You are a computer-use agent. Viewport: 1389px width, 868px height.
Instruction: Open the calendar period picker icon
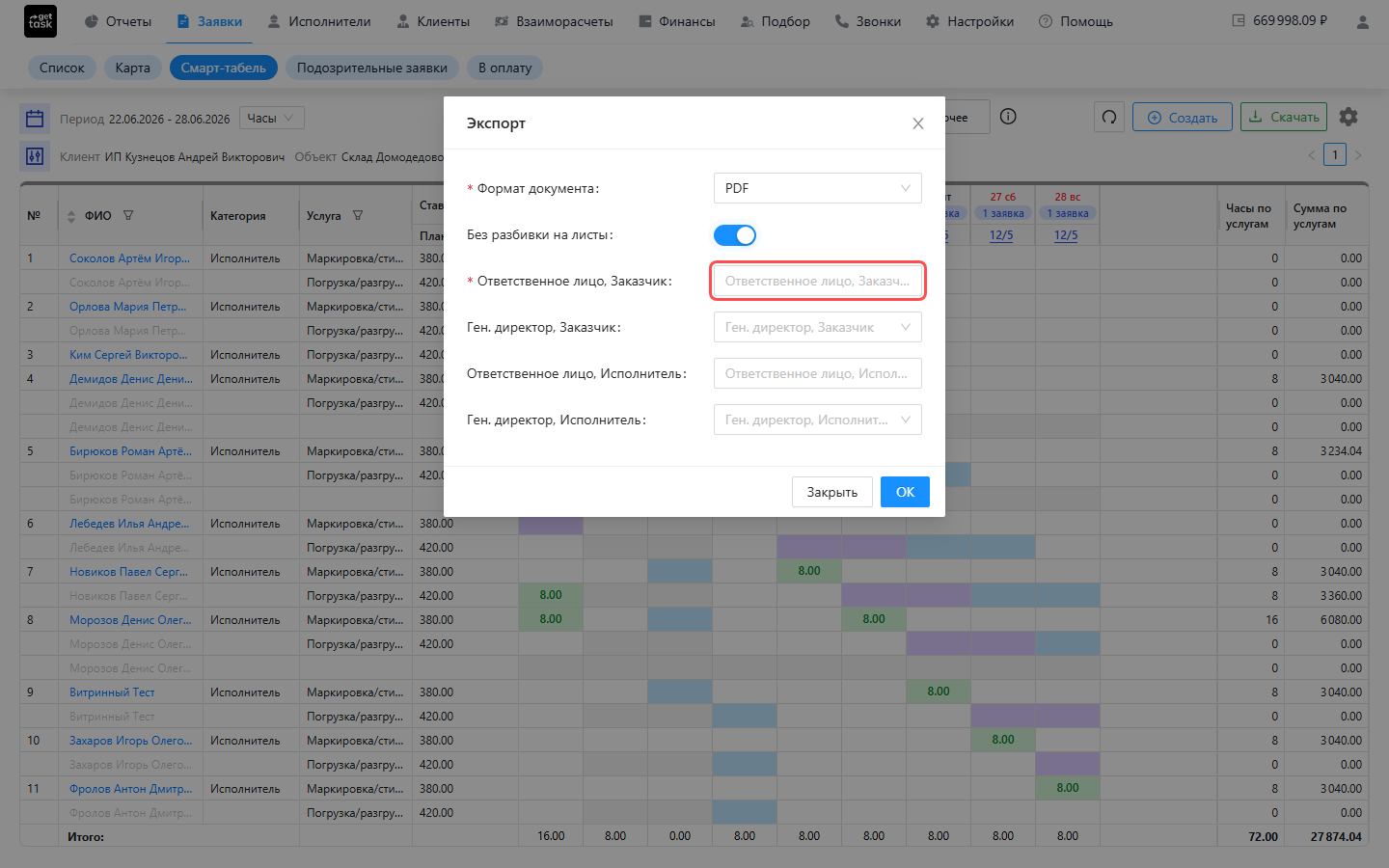coord(35,119)
